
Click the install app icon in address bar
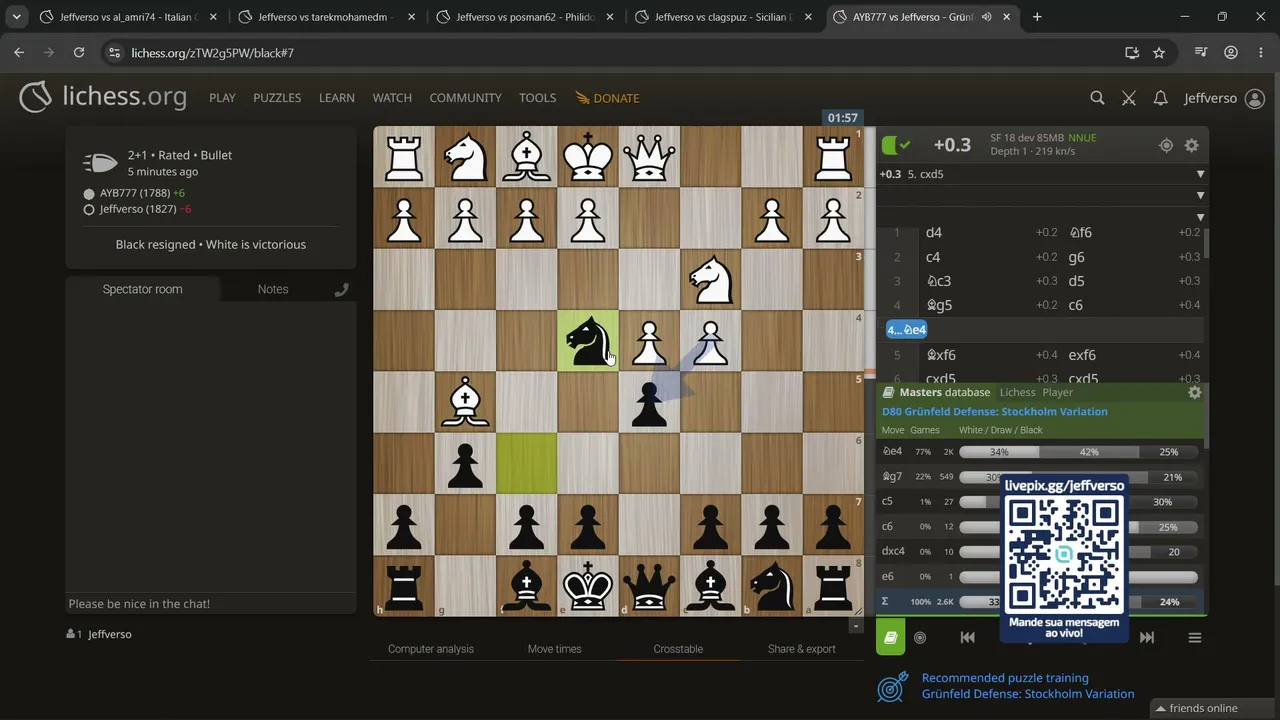[1132, 52]
